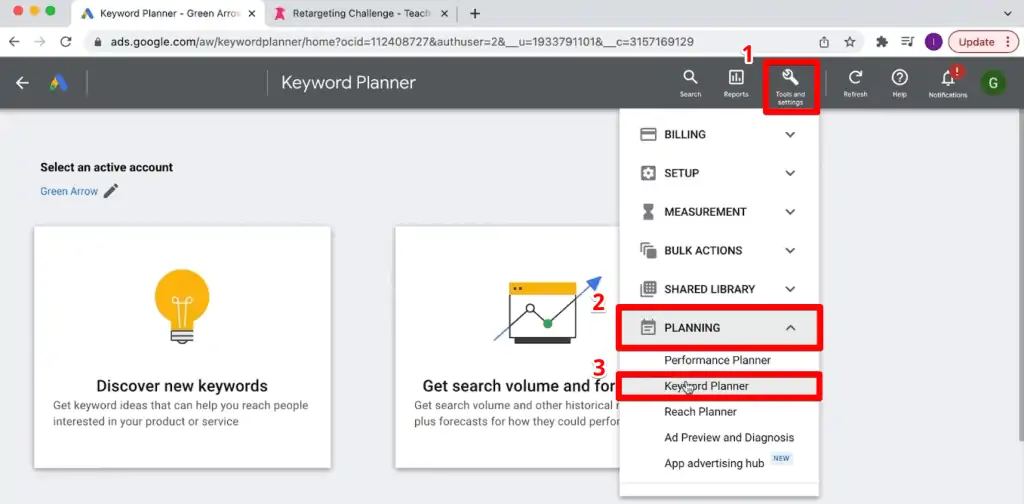This screenshot has height=504, width=1024.
Task: Click the Planning calendar icon
Action: [648, 327]
